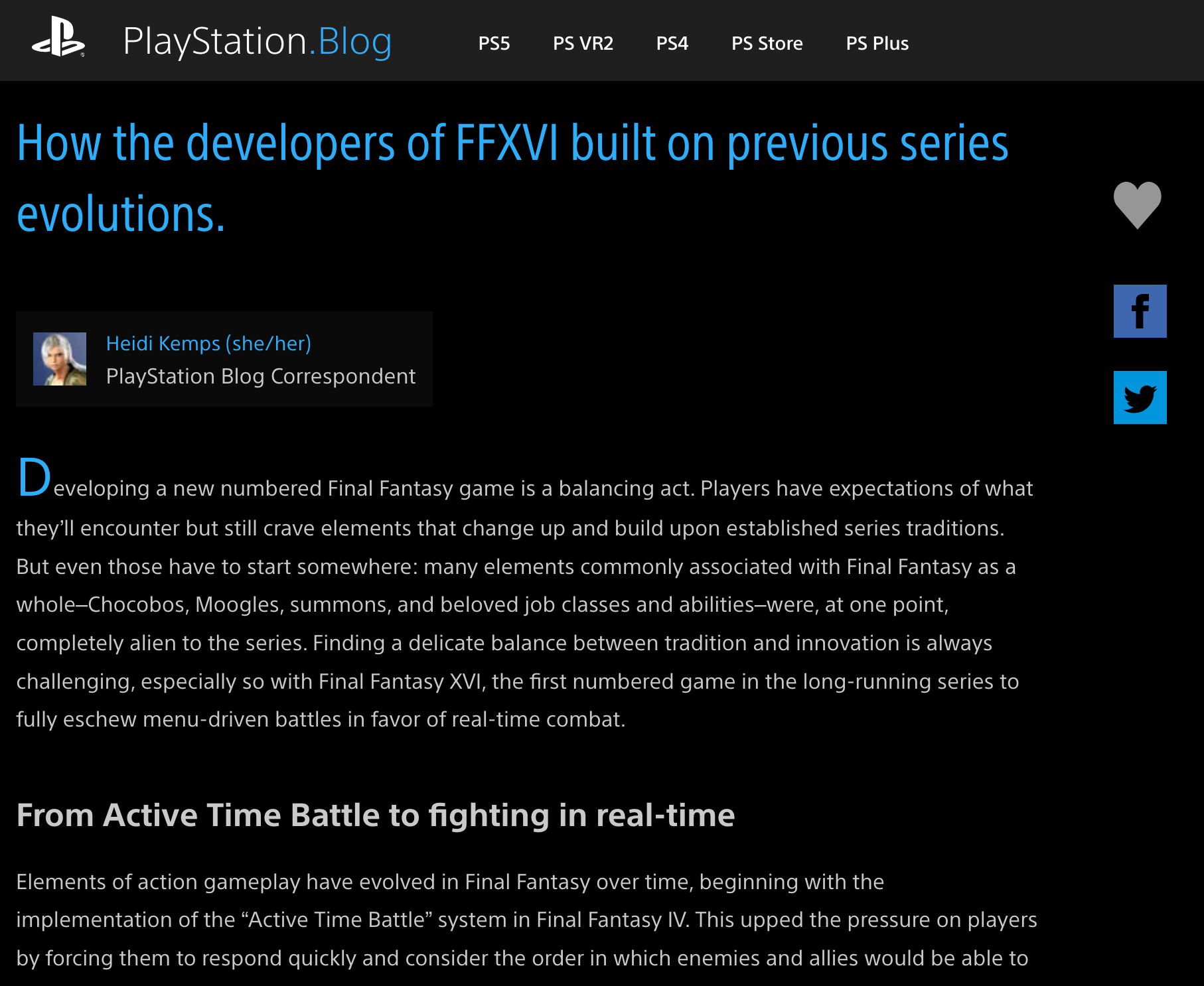Go to the PS VR2 section
Viewport: 1204px width, 986px height.
click(x=583, y=44)
